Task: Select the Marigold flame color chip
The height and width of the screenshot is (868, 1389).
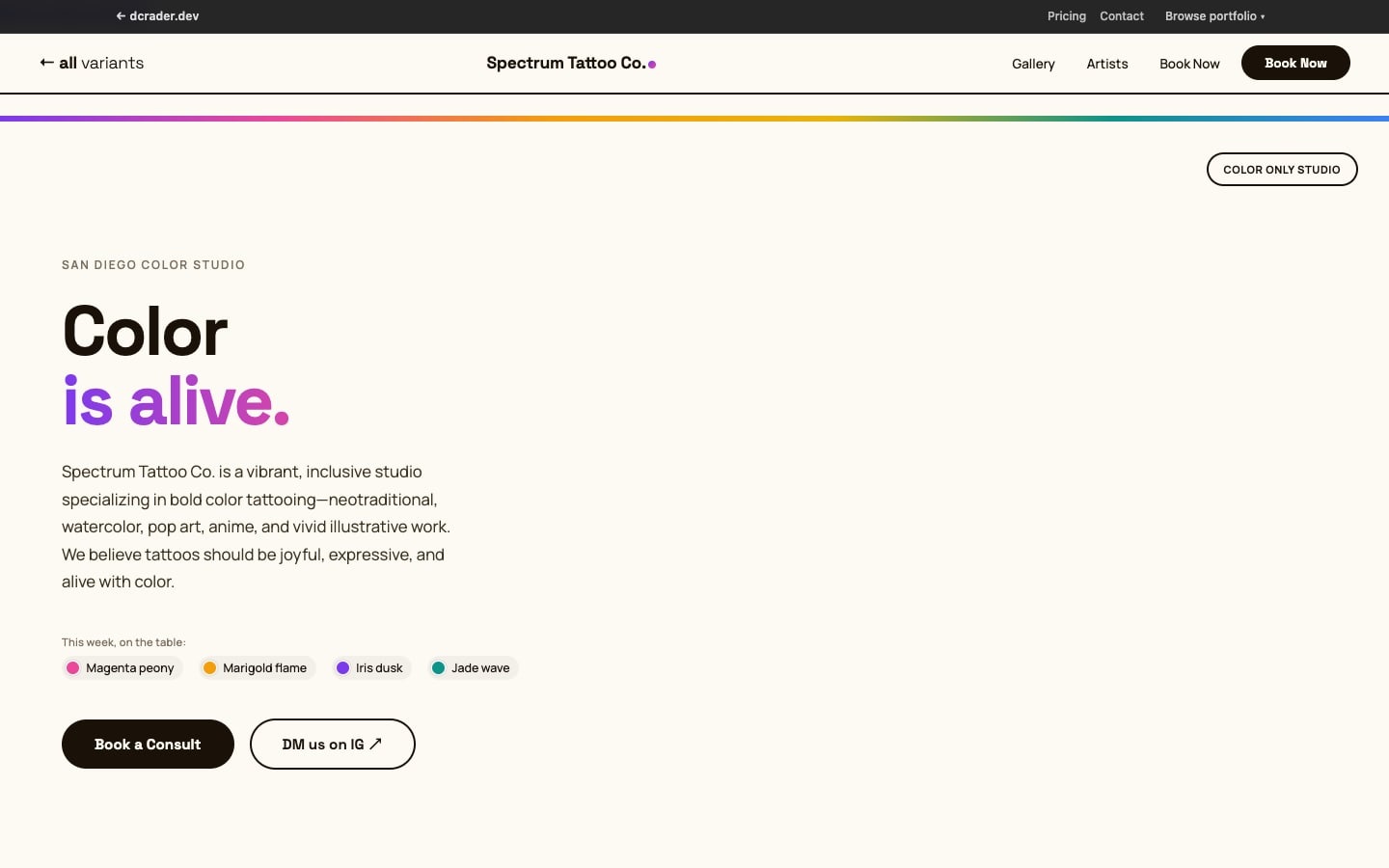Action: coord(258,667)
